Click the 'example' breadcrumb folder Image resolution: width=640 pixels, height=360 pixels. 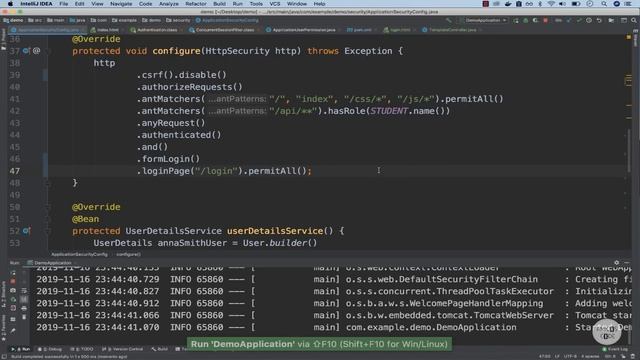(x=125, y=20)
